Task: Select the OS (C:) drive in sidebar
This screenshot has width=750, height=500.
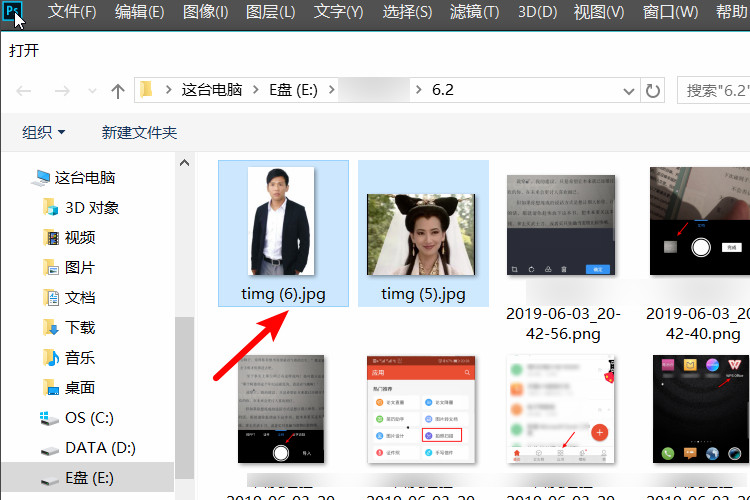Action: (77, 418)
